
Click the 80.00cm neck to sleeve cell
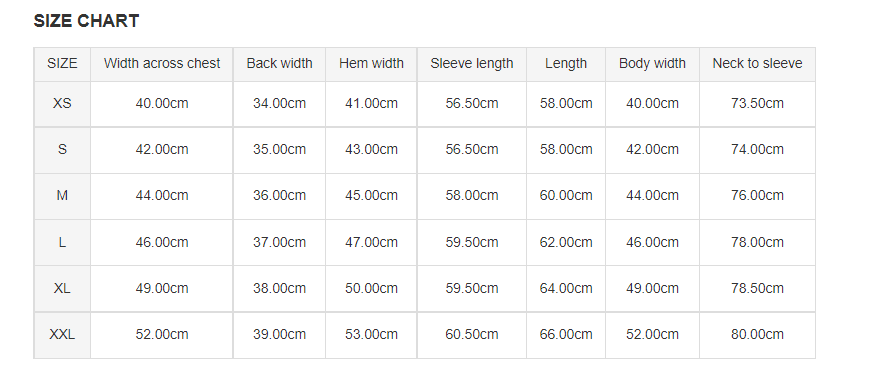757,335
